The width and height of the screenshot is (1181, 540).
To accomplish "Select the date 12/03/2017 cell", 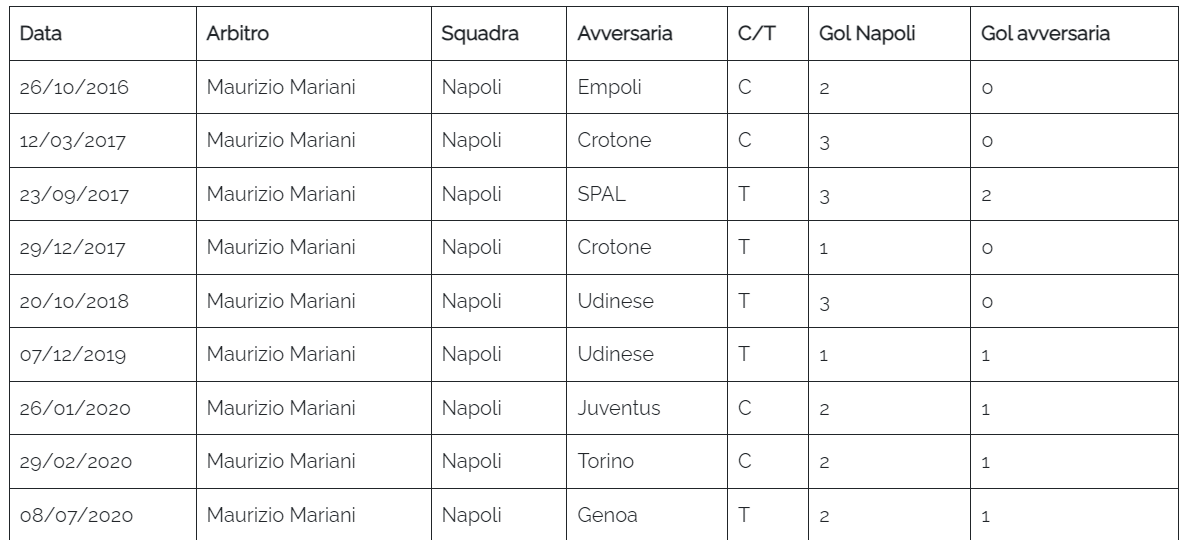I will point(73,141).
